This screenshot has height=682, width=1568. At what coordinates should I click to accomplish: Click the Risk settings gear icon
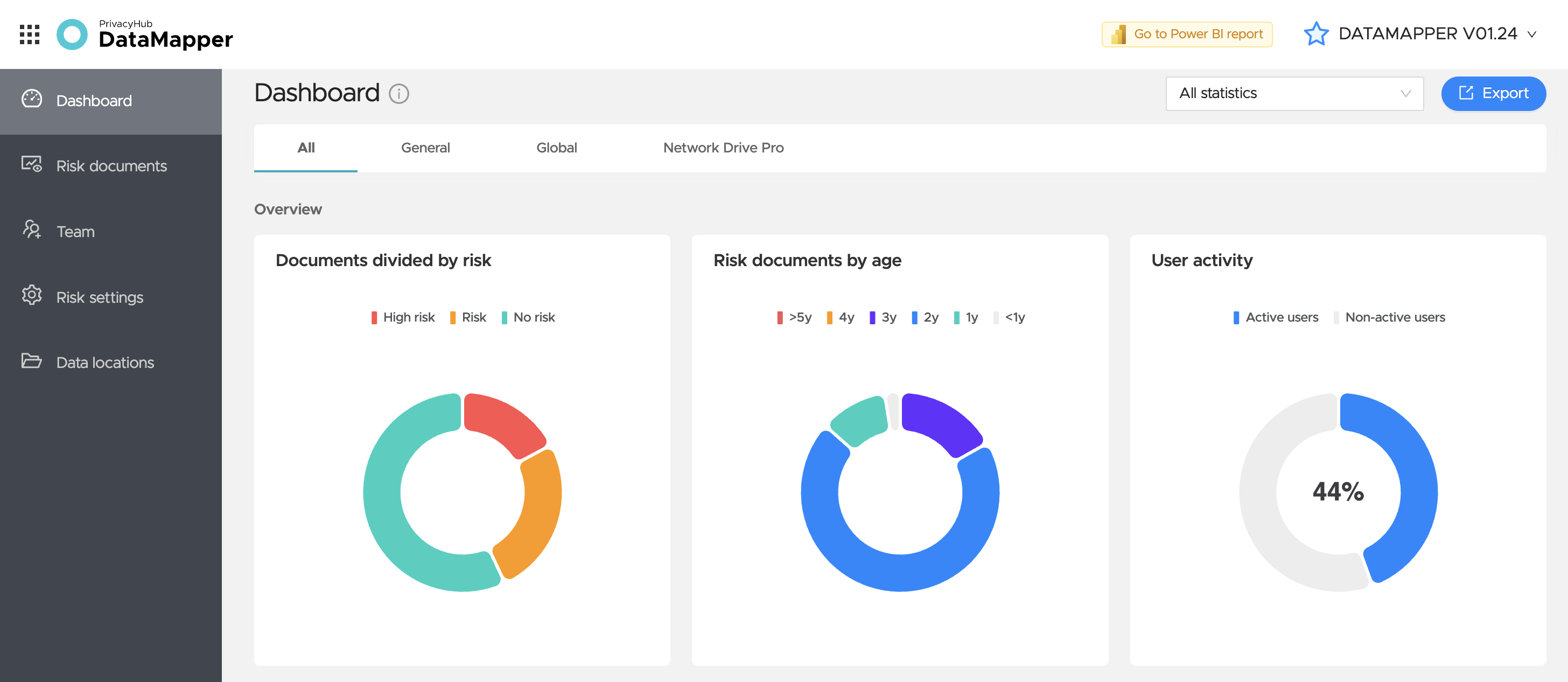(32, 295)
